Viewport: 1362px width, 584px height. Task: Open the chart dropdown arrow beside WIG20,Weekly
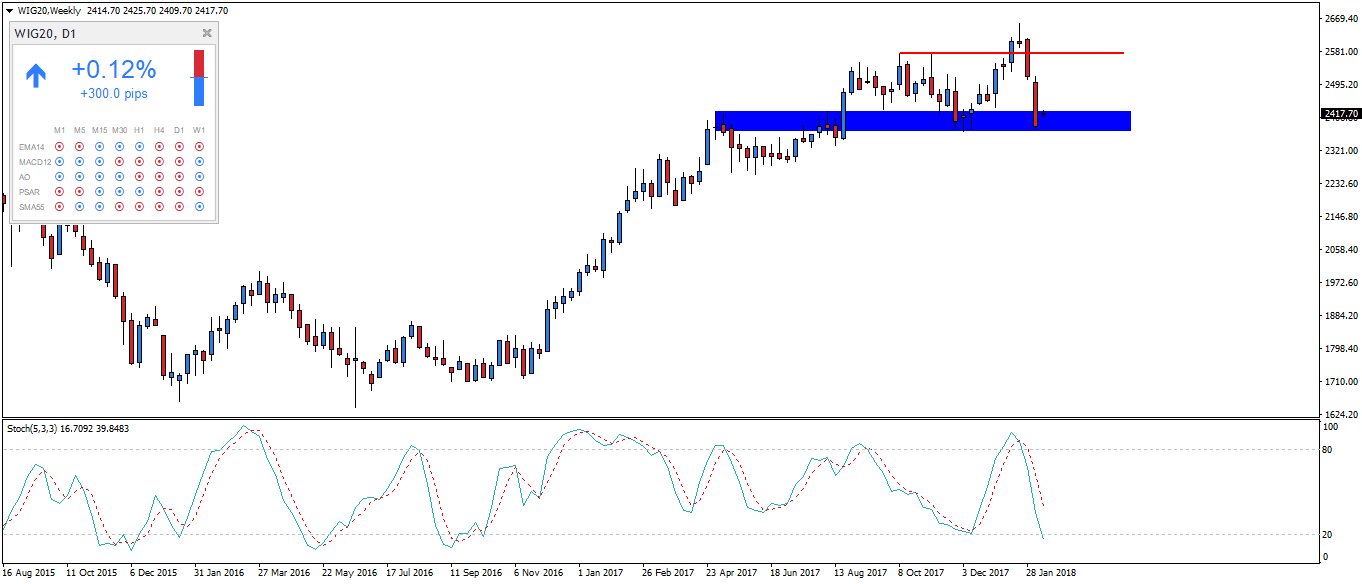tap(9, 10)
